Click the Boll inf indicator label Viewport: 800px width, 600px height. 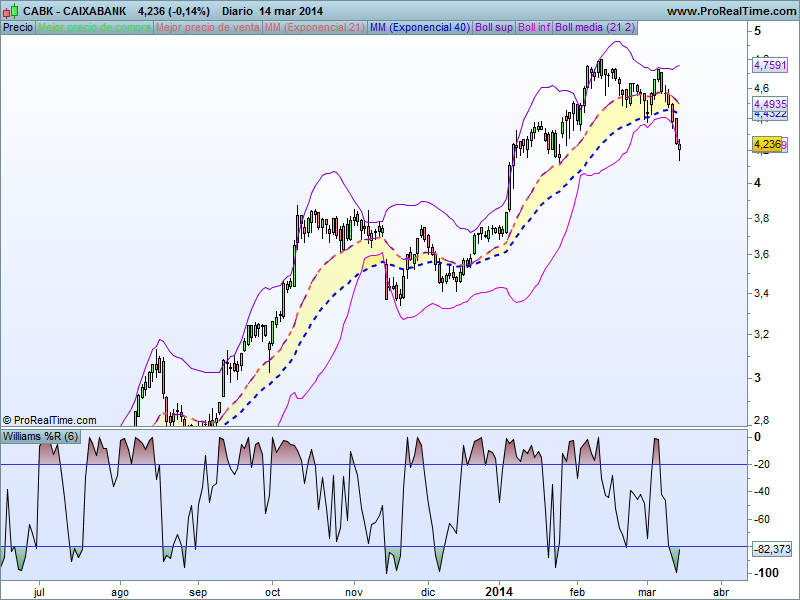coord(535,27)
